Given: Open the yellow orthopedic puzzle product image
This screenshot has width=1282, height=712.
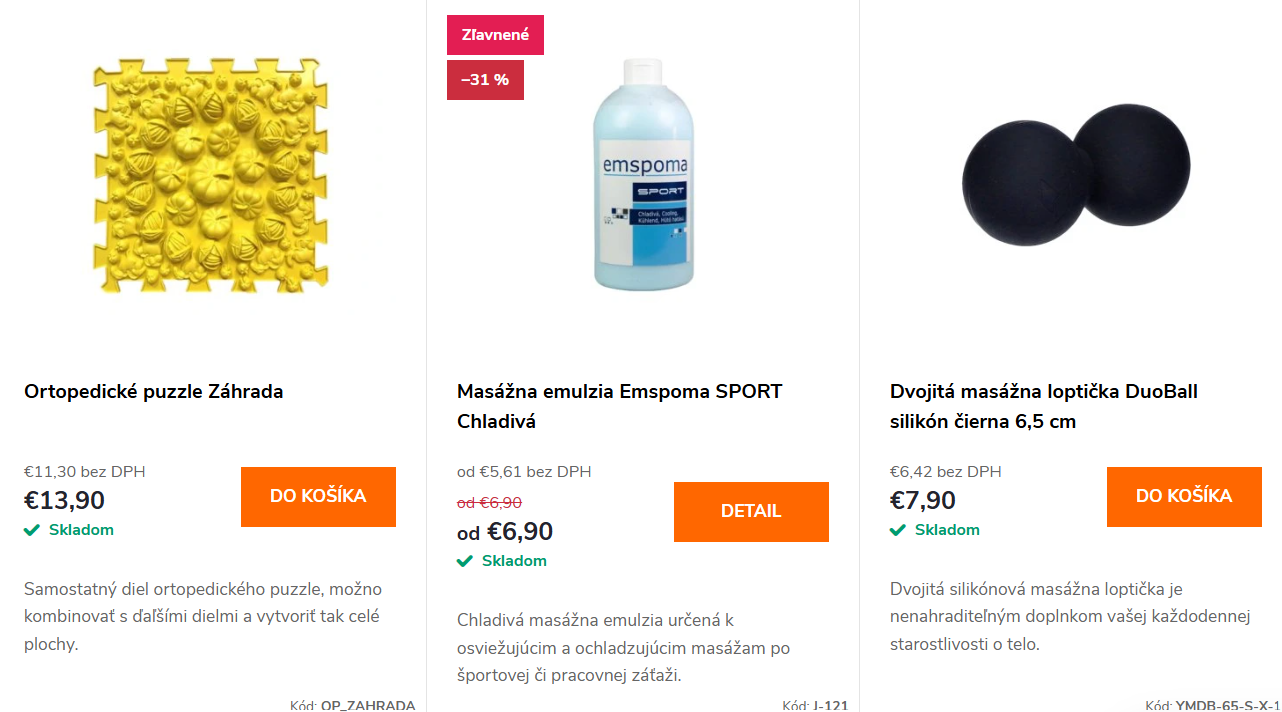Looking at the screenshot, I should tap(210, 175).
